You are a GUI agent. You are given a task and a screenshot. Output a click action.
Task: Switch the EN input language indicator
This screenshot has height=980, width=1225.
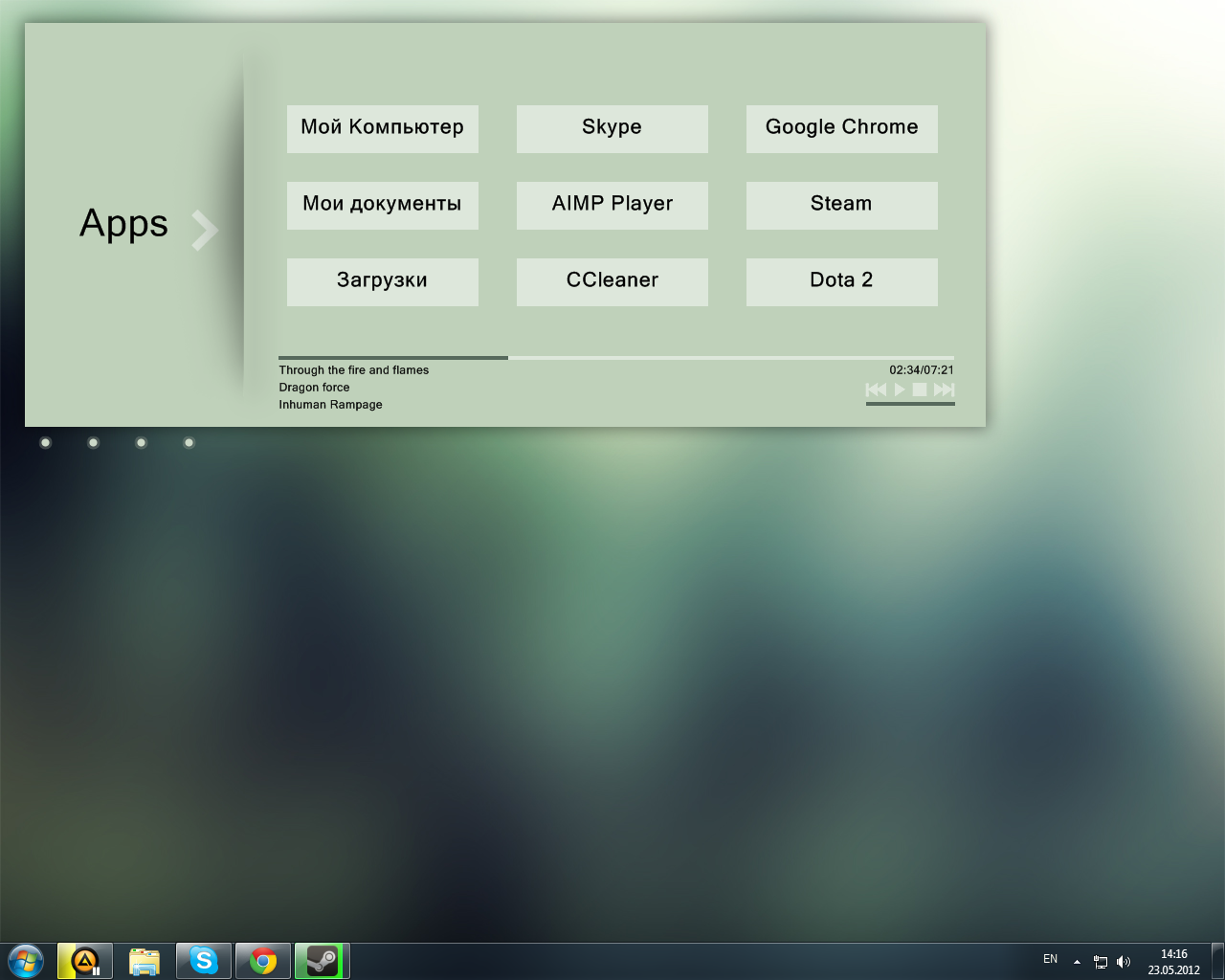1051,959
